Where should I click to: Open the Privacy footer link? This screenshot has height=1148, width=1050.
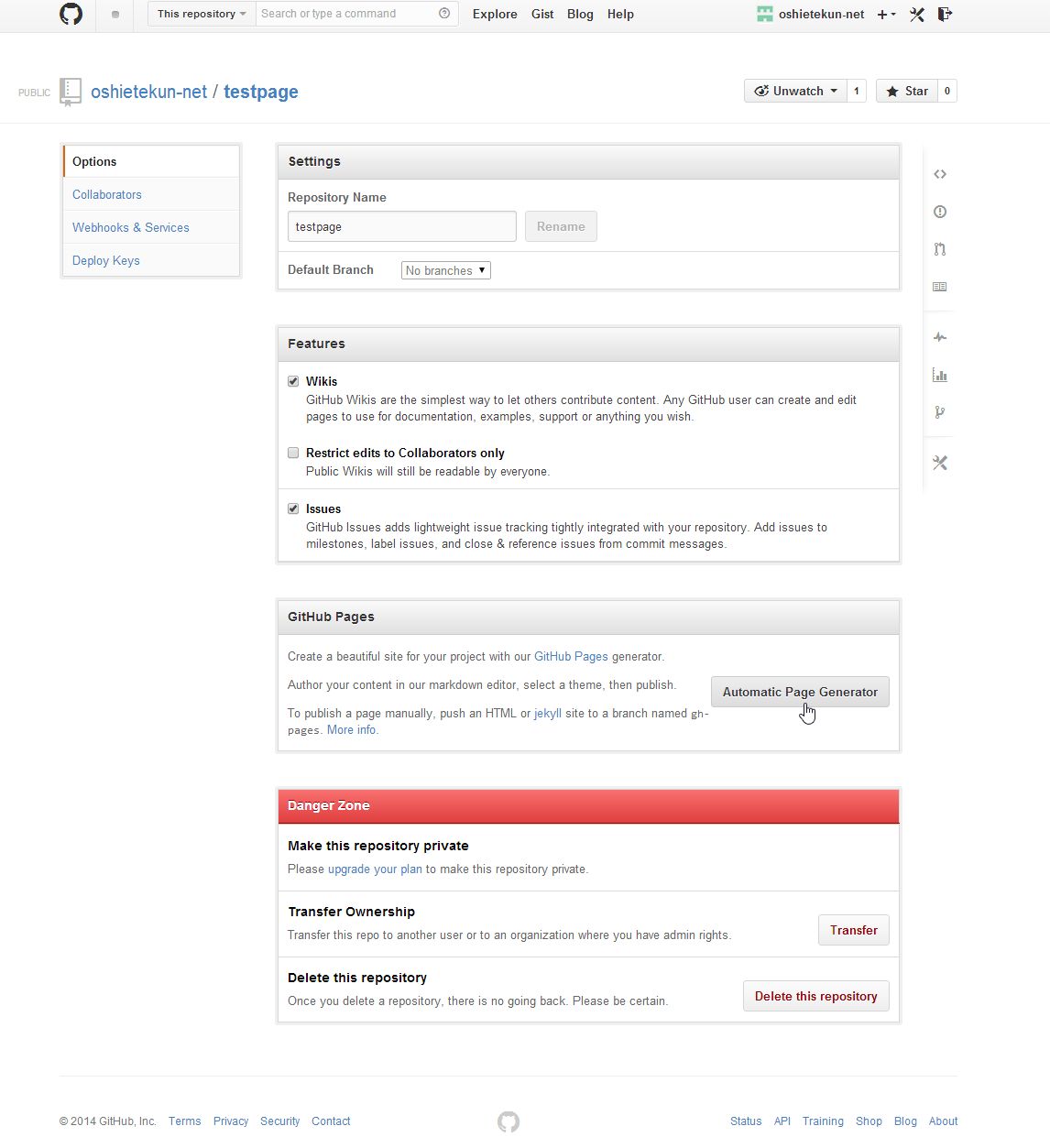click(x=231, y=1121)
